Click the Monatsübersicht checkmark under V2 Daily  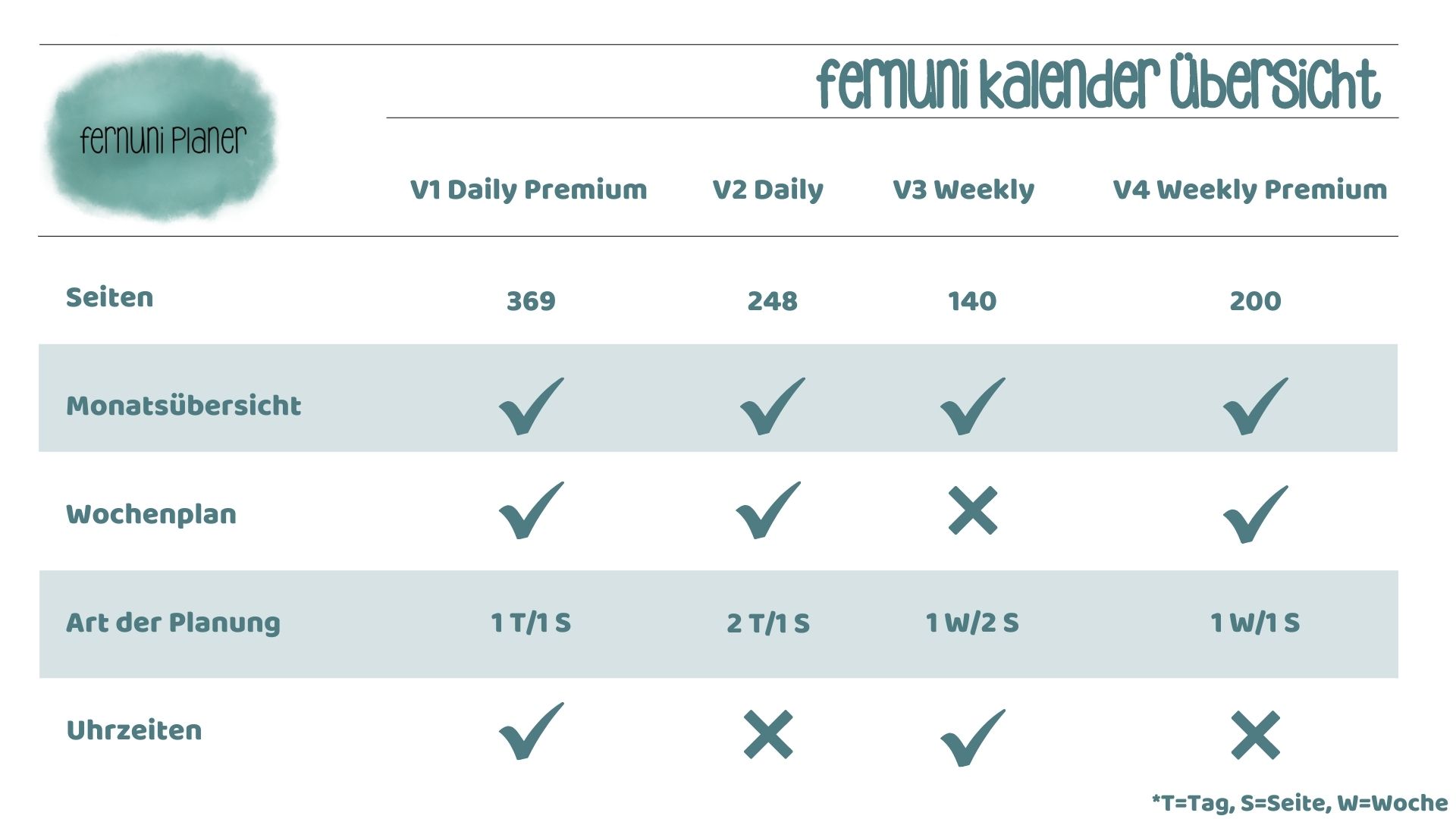point(772,406)
